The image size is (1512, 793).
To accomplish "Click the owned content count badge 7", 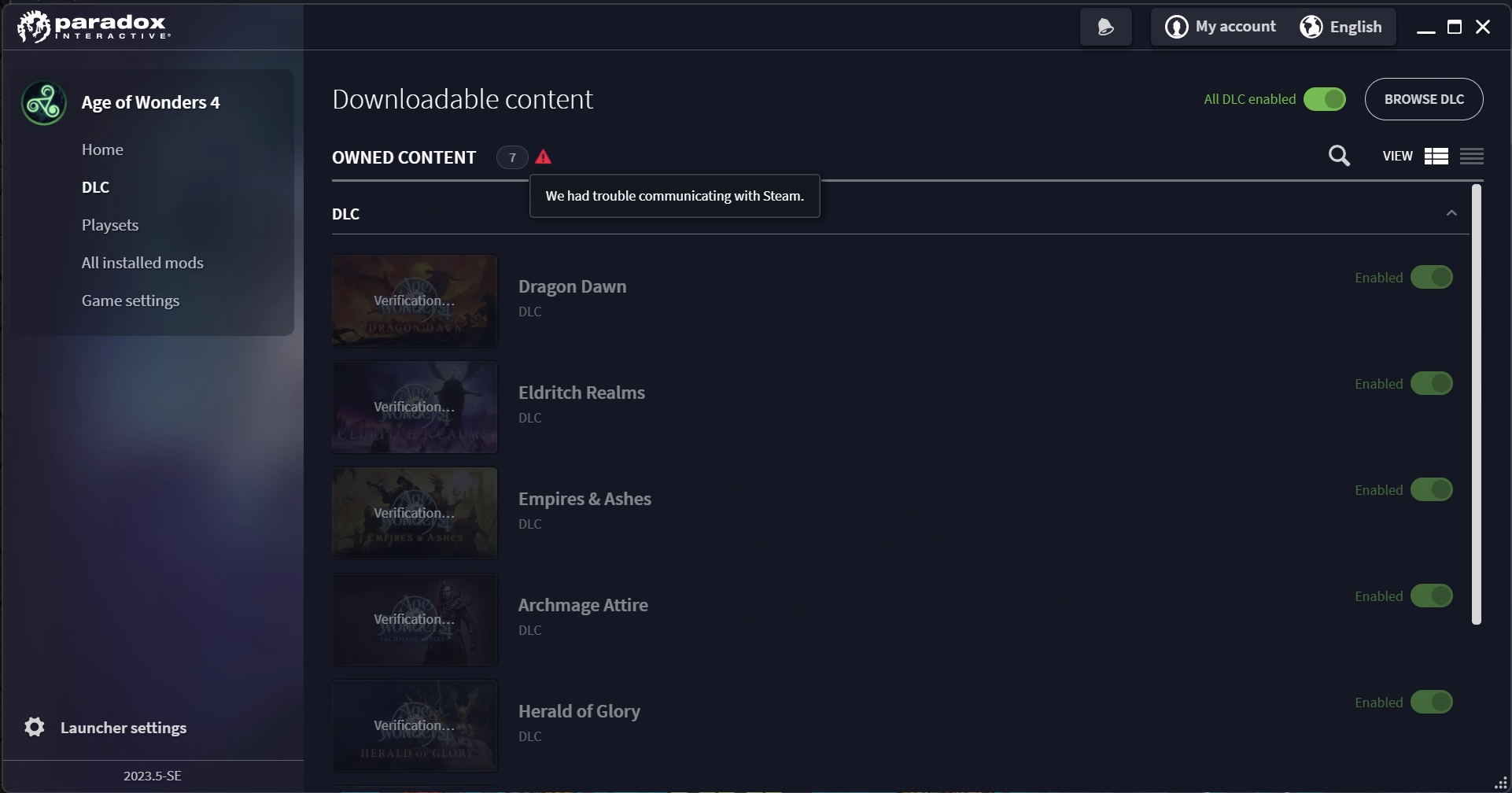I will click(x=512, y=157).
